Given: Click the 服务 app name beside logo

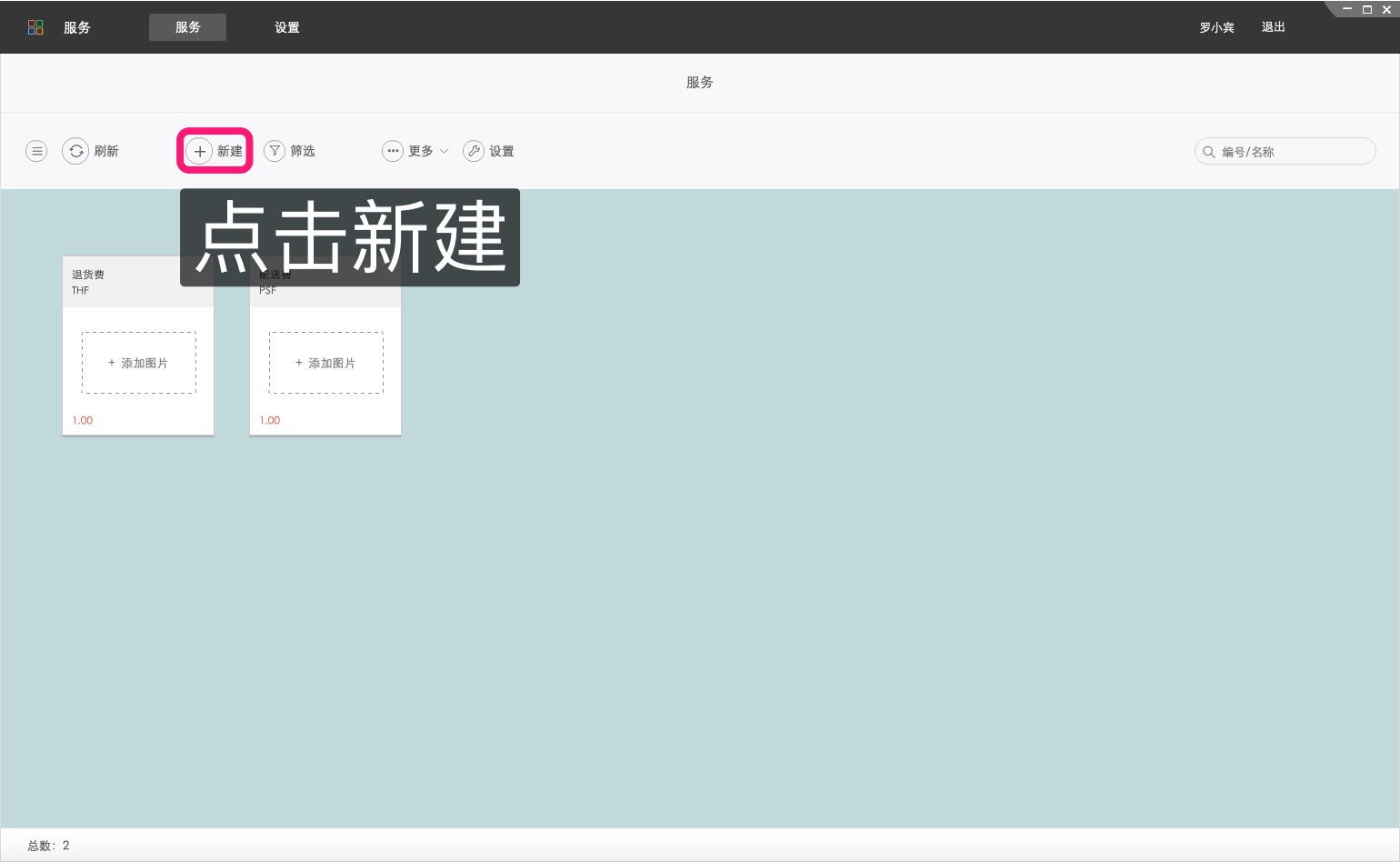Looking at the screenshot, I should 77,27.
